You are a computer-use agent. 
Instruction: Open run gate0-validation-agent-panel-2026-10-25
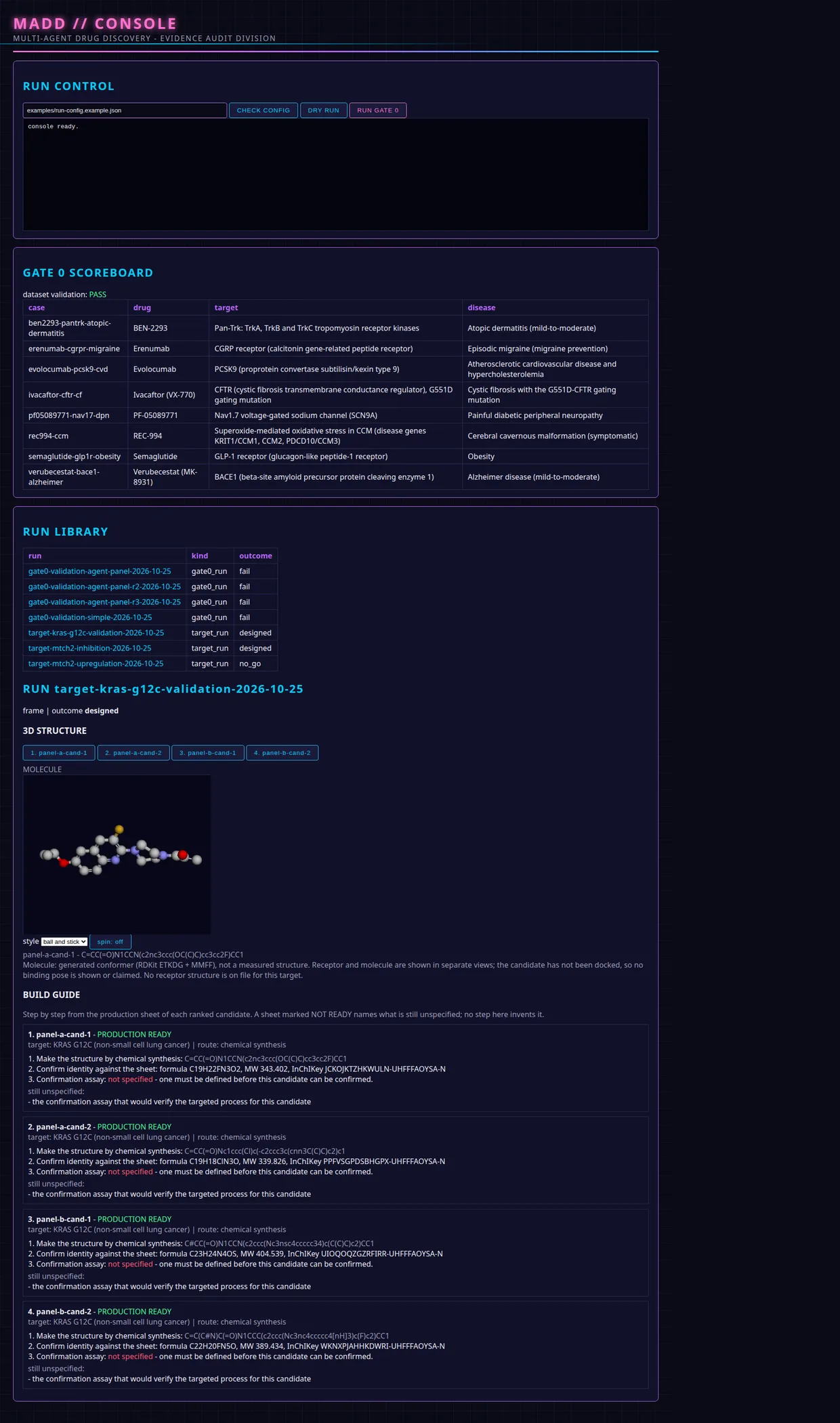pos(100,571)
